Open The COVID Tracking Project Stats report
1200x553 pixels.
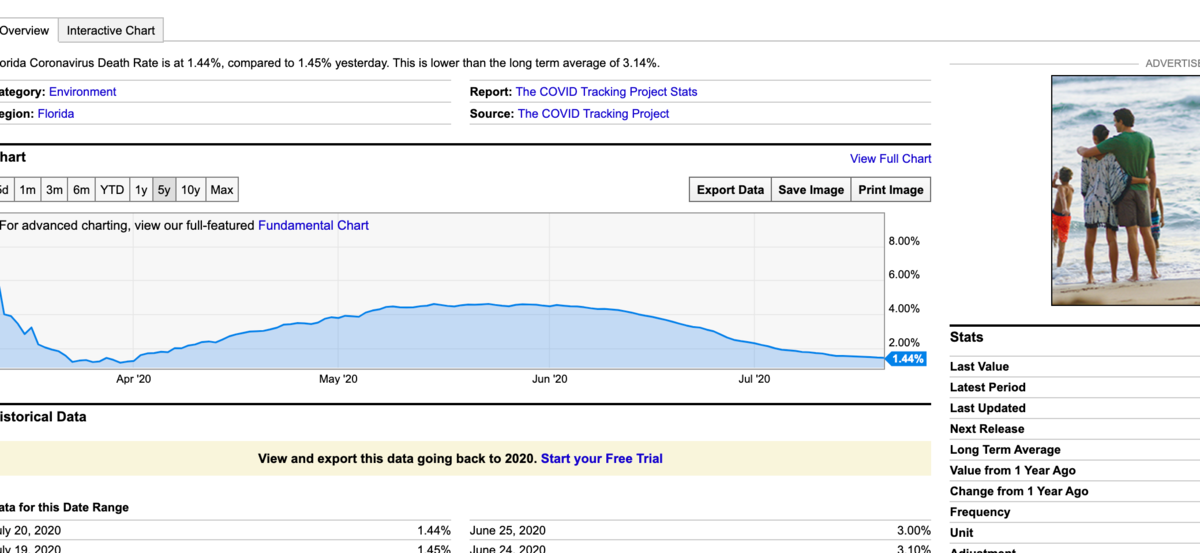point(606,92)
